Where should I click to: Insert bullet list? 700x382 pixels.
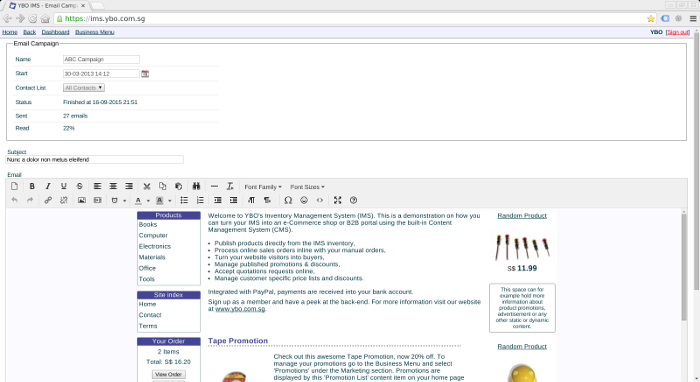(x=184, y=200)
